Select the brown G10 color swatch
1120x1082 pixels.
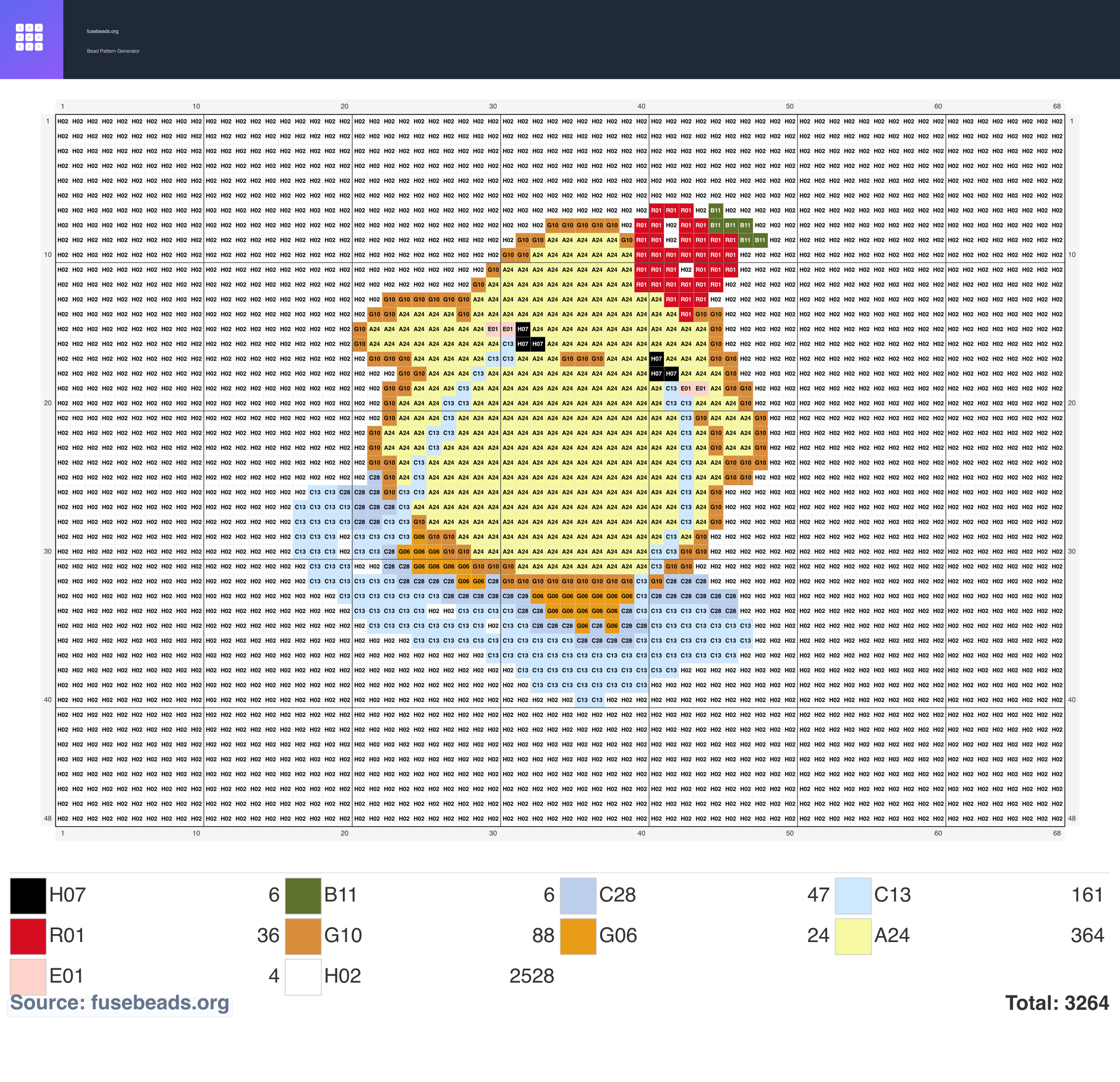(x=303, y=936)
